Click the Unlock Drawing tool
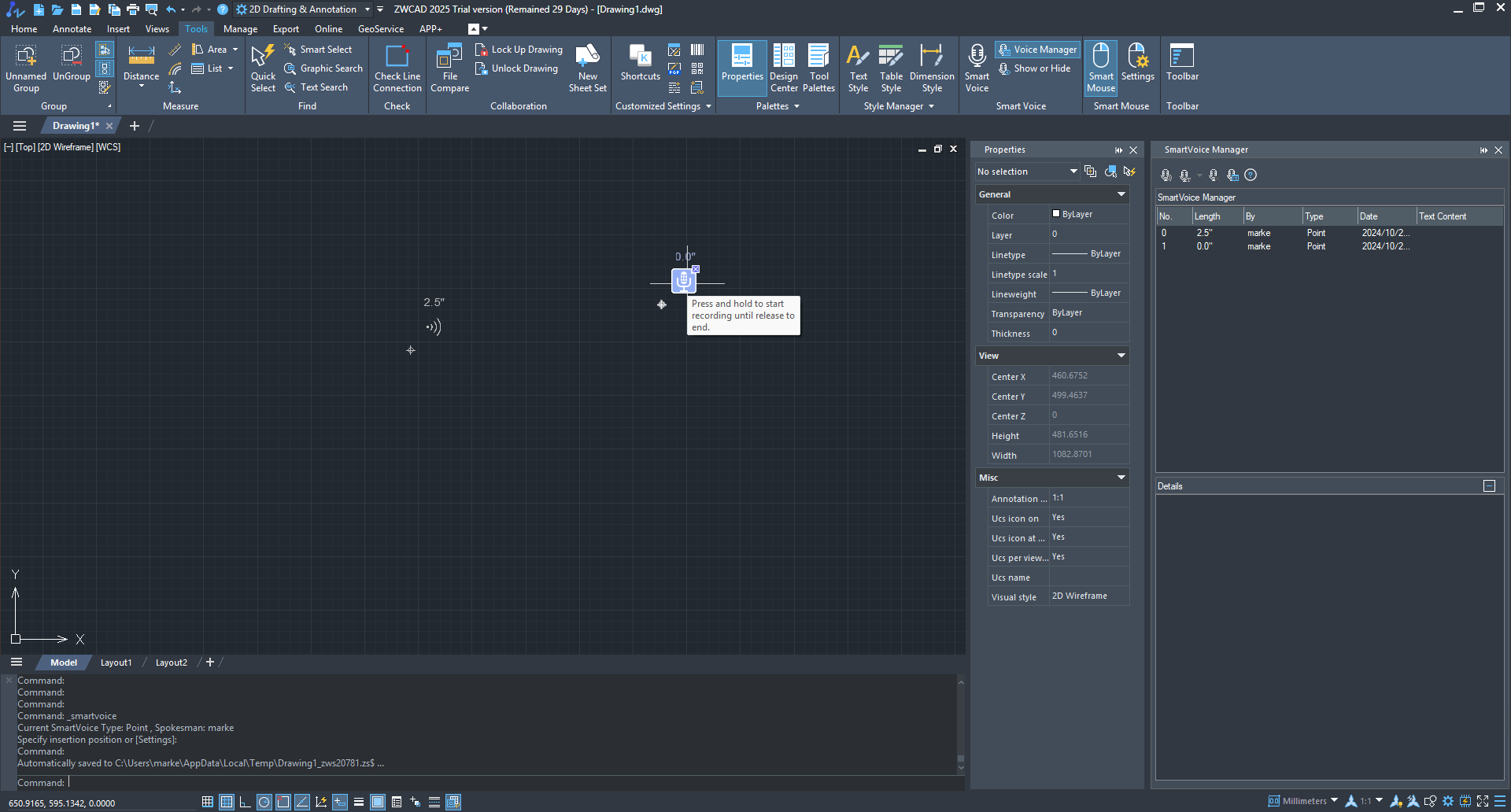The image size is (1511, 812). click(516, 68)
